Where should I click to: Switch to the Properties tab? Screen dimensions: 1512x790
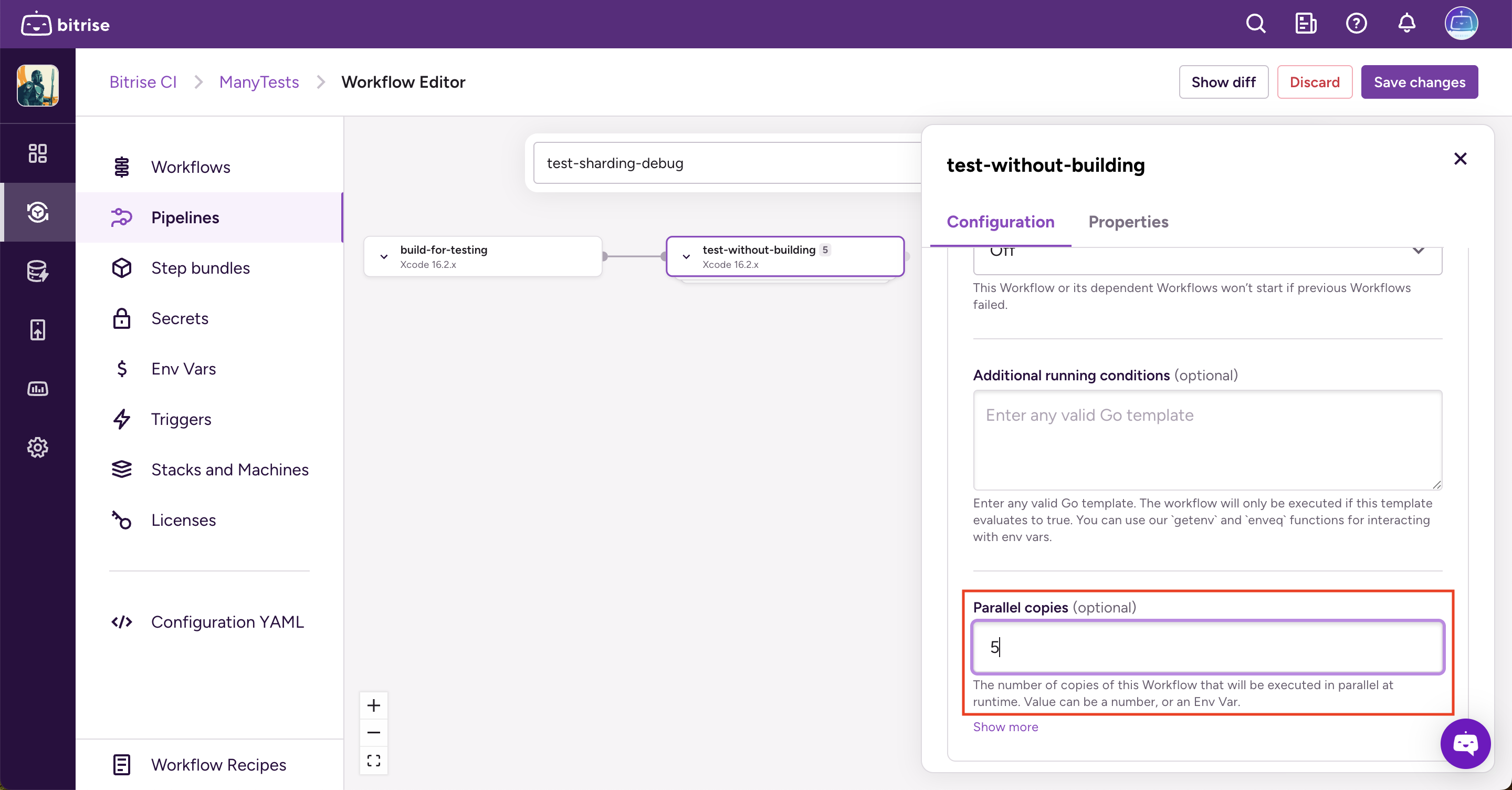pos(1128,222)
